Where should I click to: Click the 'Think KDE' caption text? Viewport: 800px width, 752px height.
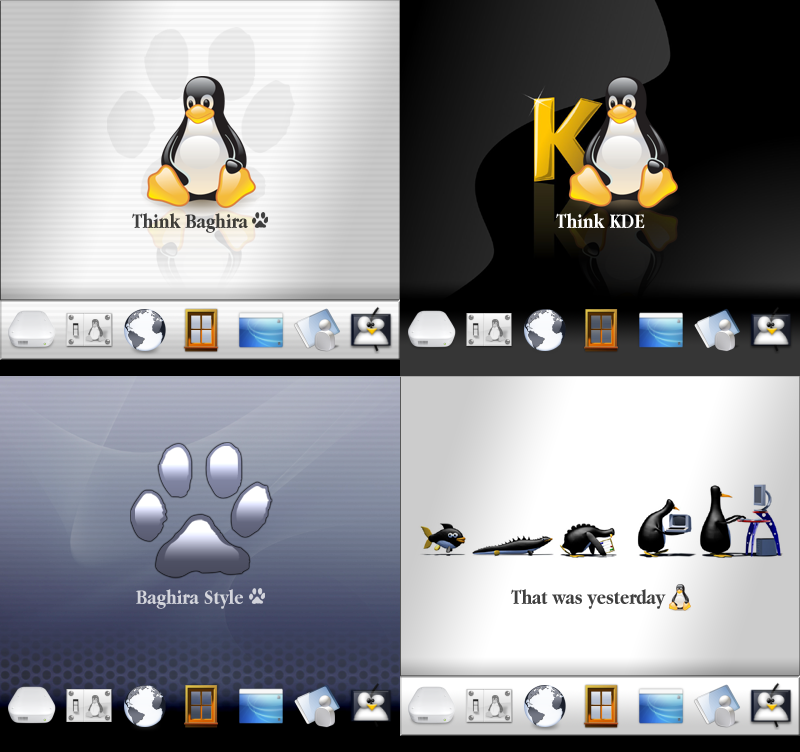600,221
